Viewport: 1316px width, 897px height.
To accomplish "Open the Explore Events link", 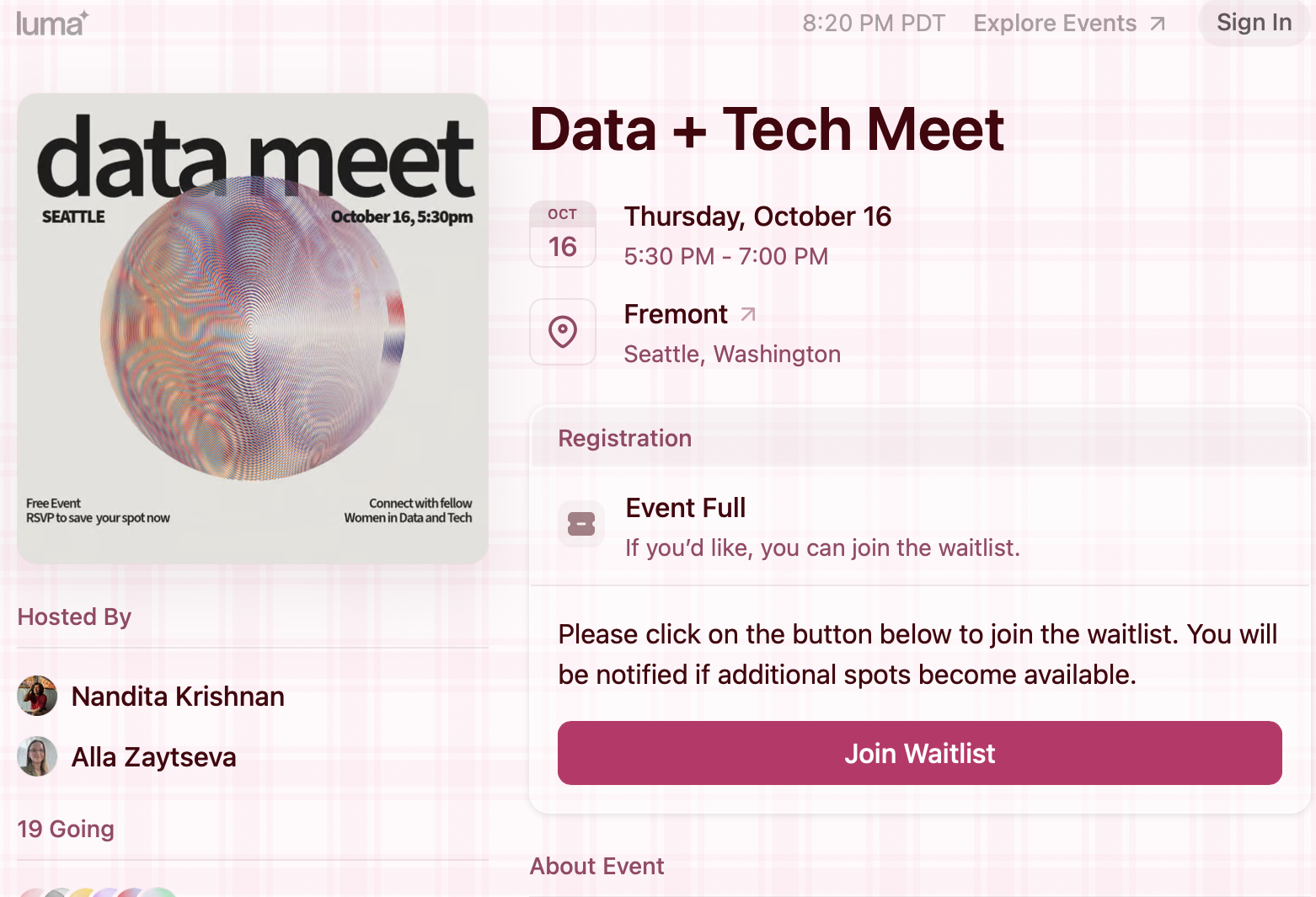I will tap(1055, 24).
